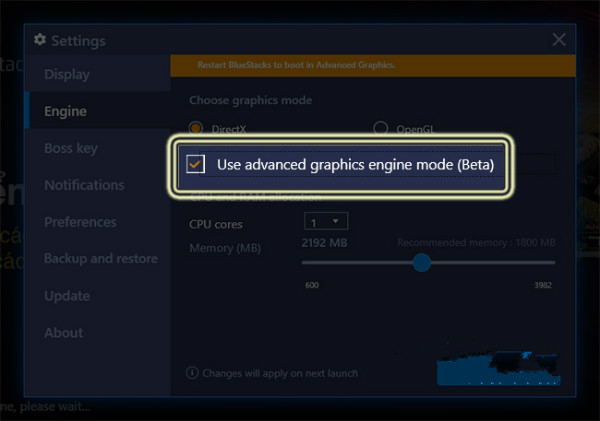The width and height of the screenshot is (600, 421).
Task: Click the info icon beside launch notice
Action: tap(192, 373)
